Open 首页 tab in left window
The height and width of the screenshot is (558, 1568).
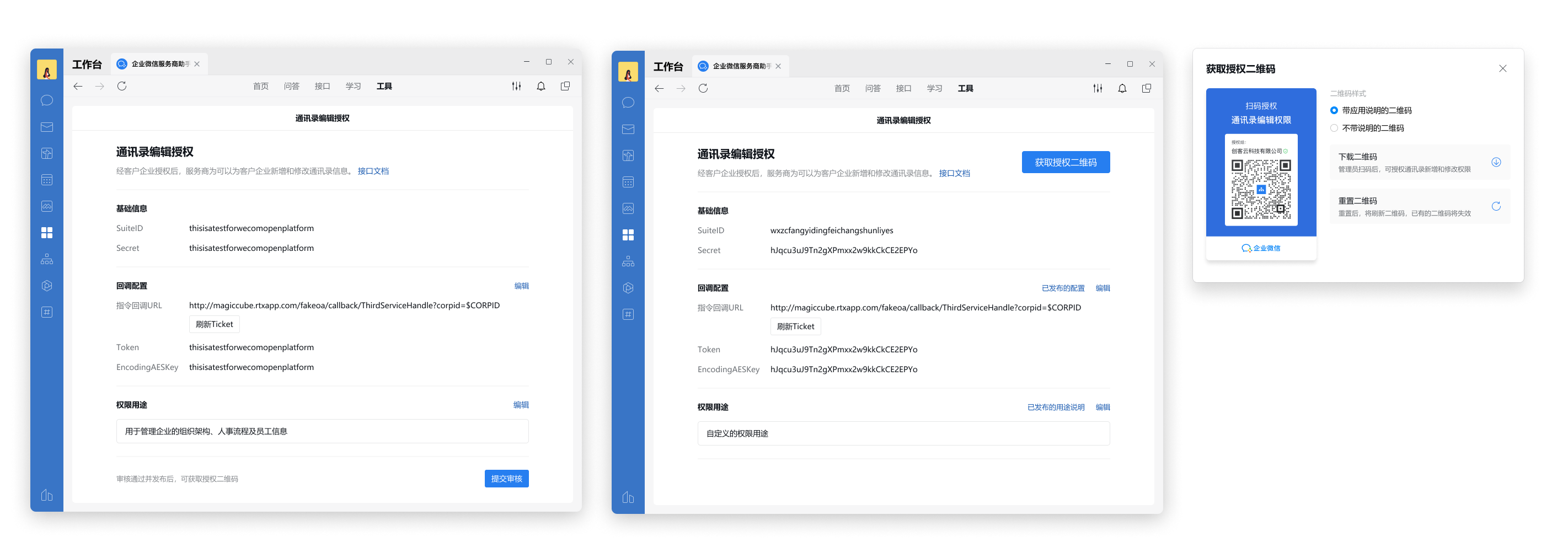[x=260, y=87]
